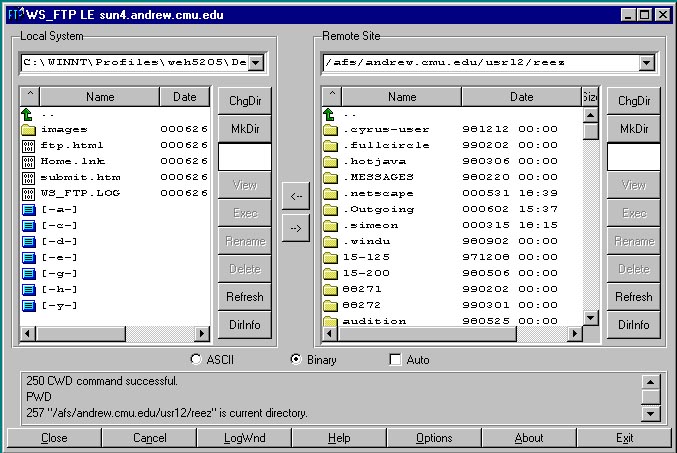Select the .windu remote folder icon
Viewport: 677px width, 453px height.
[x=330, y=241]
